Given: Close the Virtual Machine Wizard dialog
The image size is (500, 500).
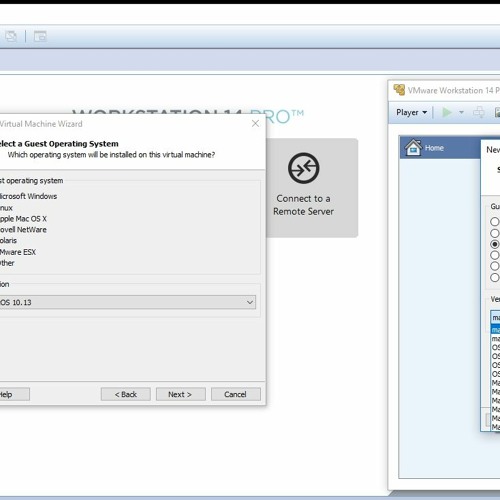Looking at the screenshot, I should (x=255, y=124).
